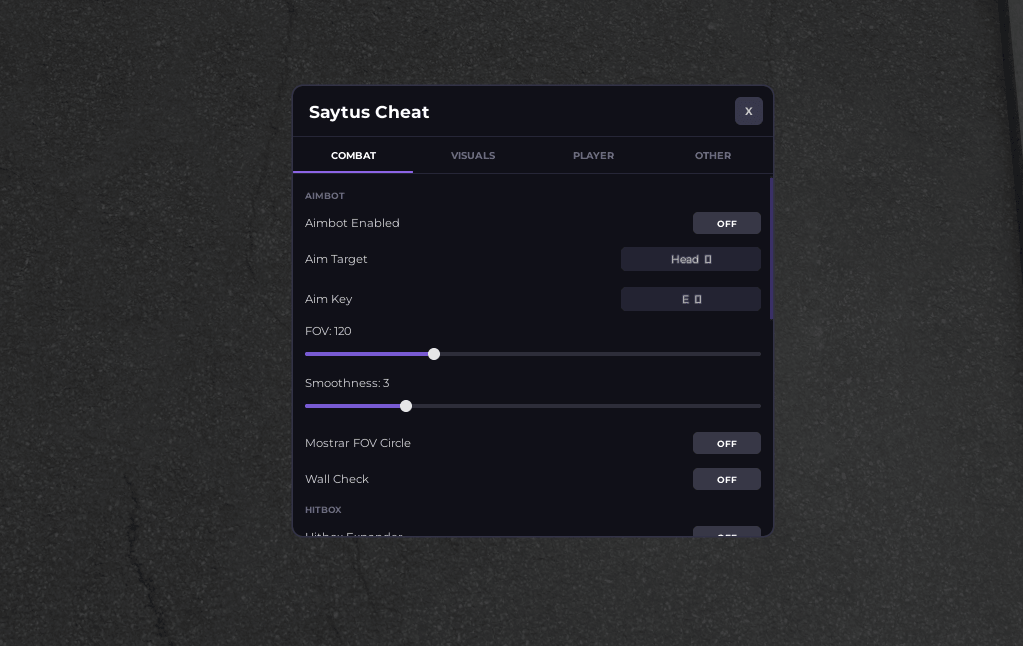Click the 'Wall Check' label text
The width and height of the screenshot is (1023, 646).
(336, 479)
